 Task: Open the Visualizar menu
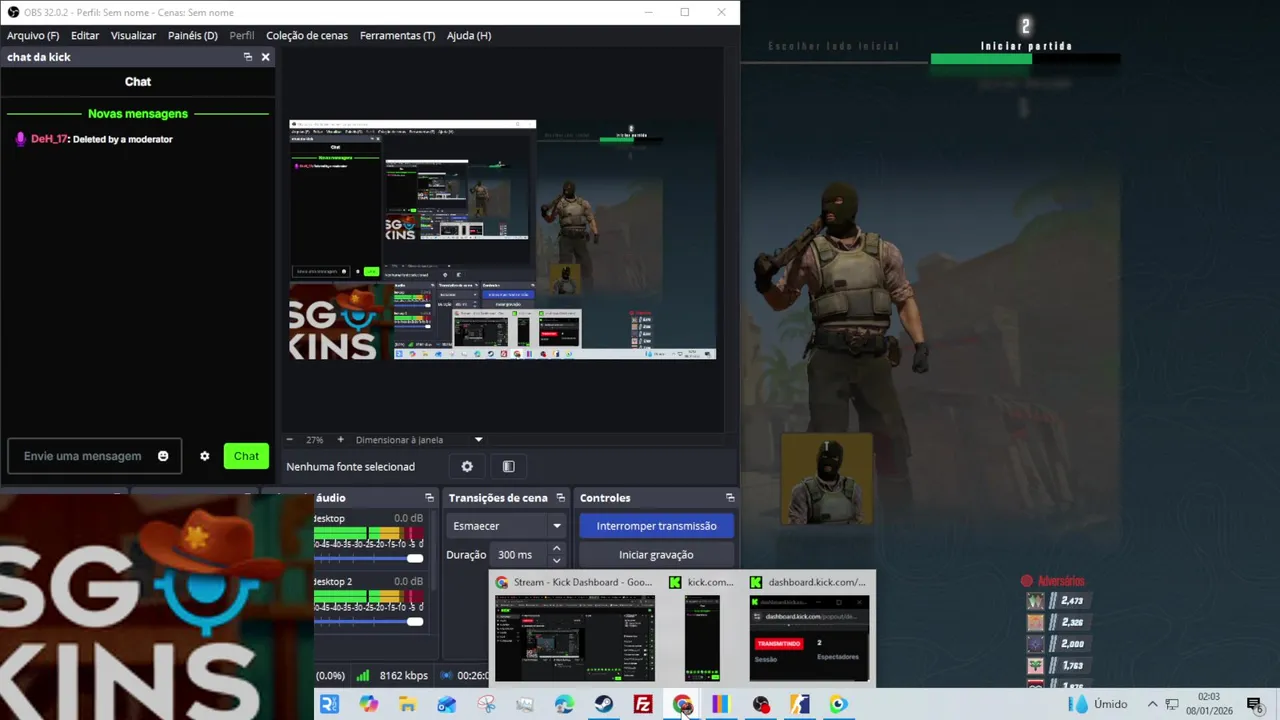(133, 35)
